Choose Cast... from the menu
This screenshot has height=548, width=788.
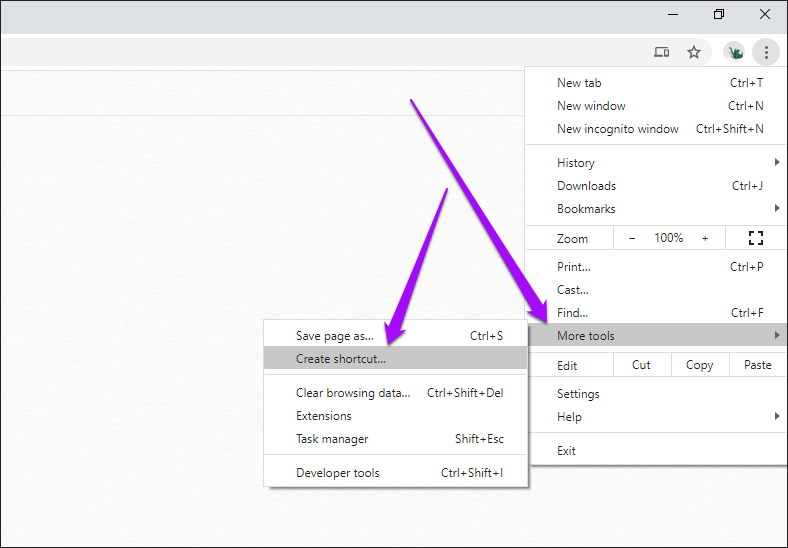656,290
